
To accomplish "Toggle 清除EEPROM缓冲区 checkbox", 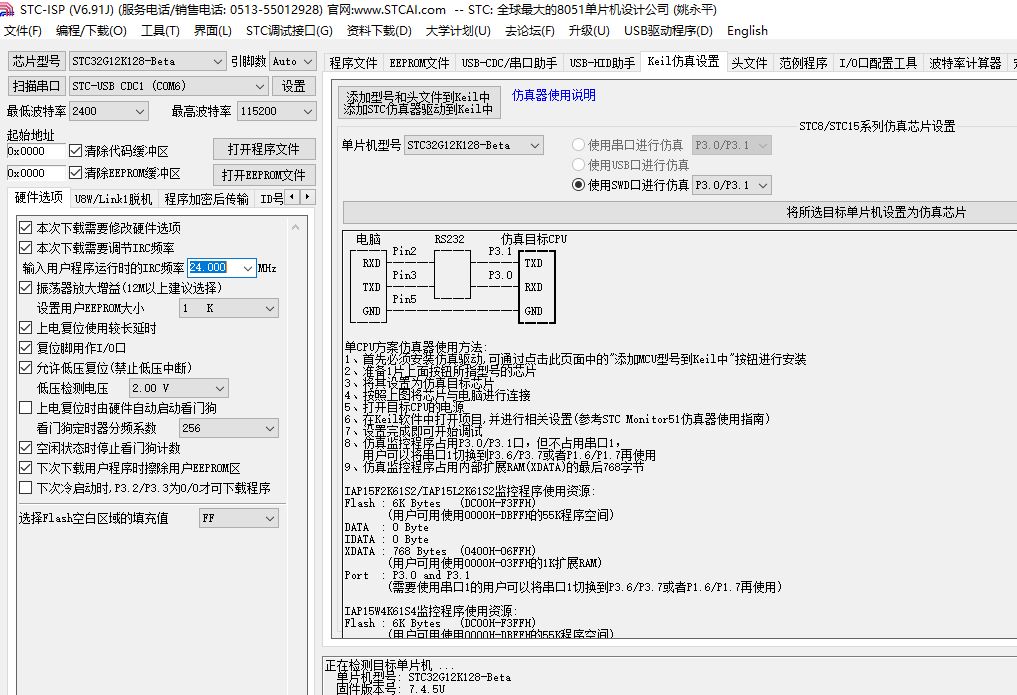I will click(x=76, y=173).
